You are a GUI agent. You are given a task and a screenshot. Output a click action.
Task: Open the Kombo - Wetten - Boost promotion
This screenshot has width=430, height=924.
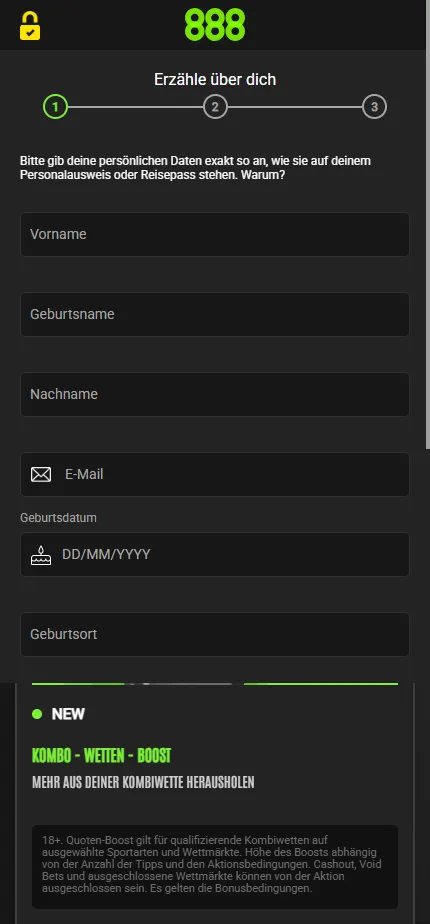point(101,755)
